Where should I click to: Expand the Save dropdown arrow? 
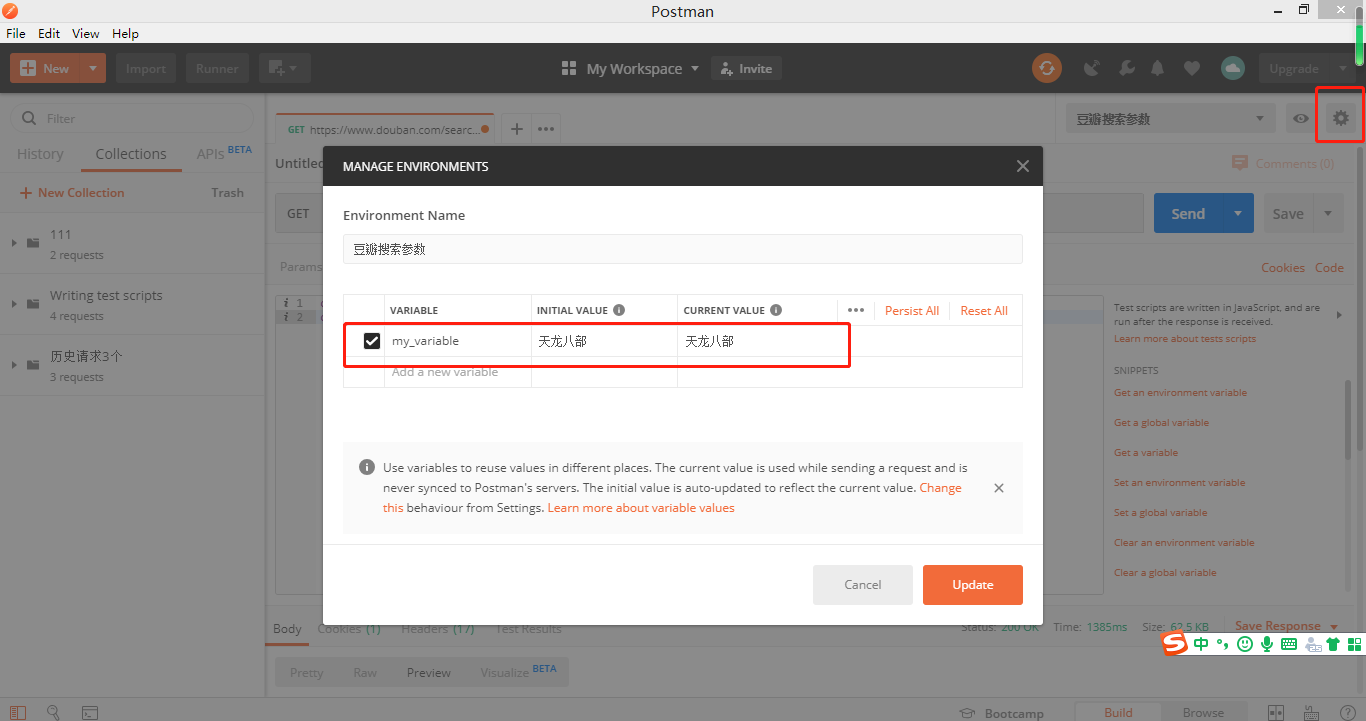[1328, 214]
